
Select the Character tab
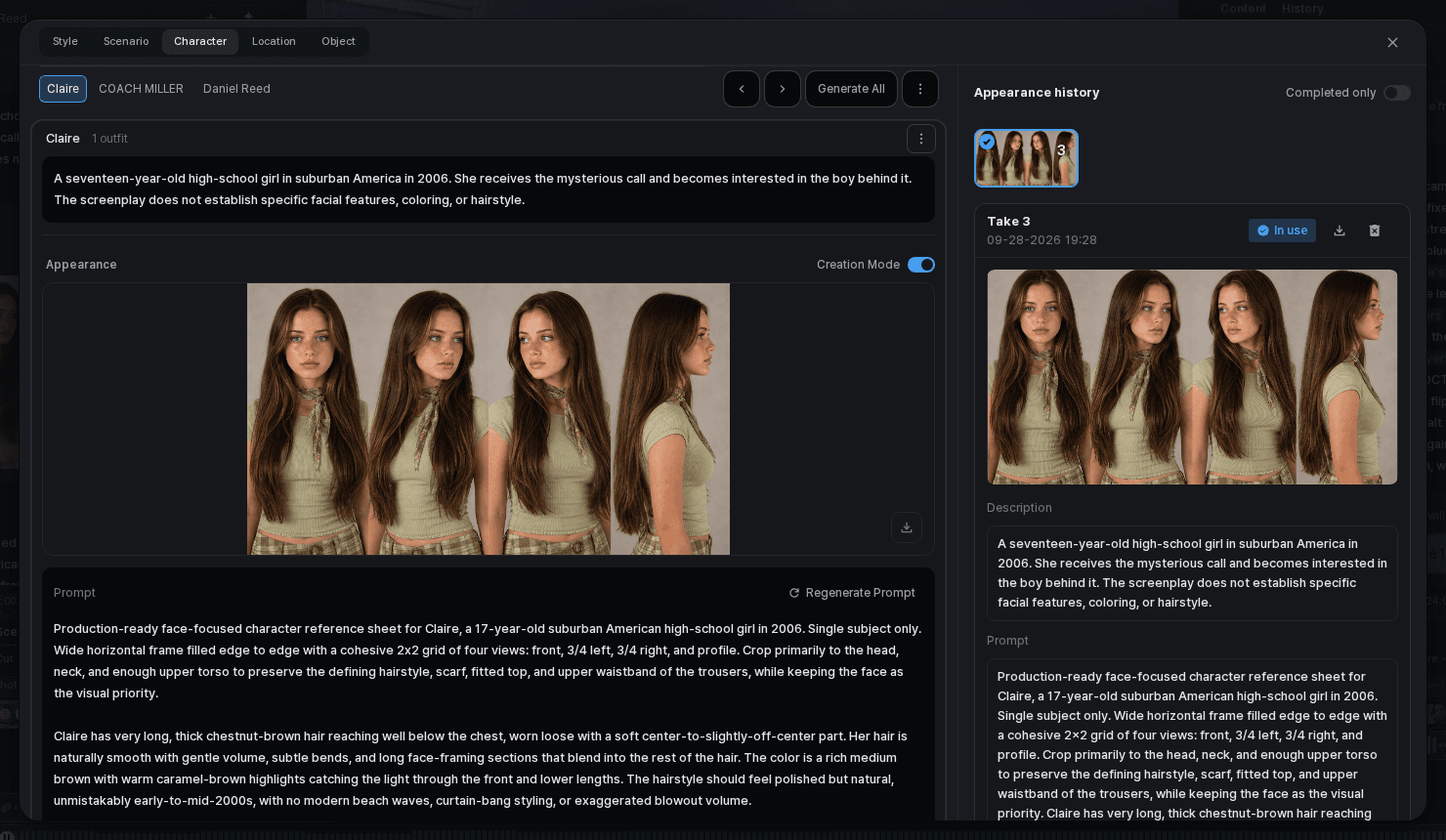[200, 42]
